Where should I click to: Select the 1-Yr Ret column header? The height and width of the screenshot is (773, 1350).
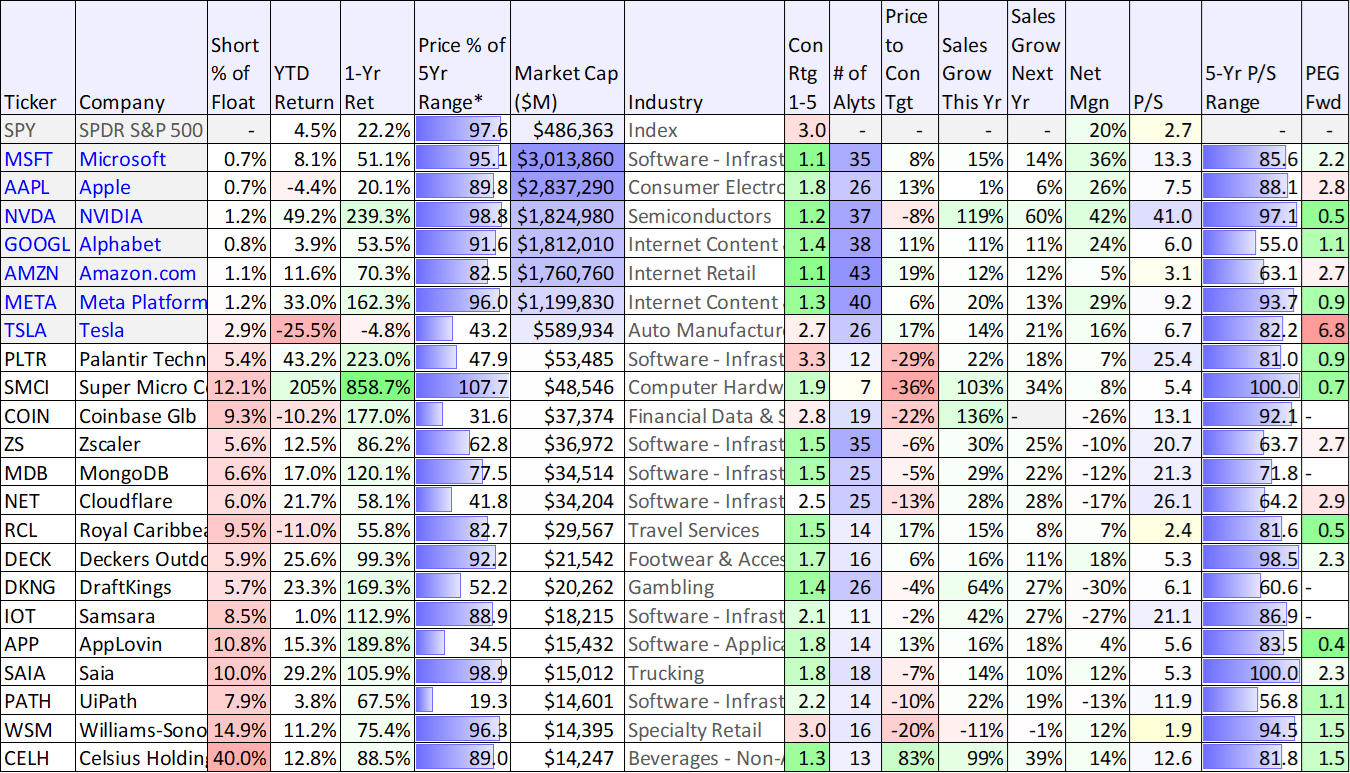pos(378,58)
